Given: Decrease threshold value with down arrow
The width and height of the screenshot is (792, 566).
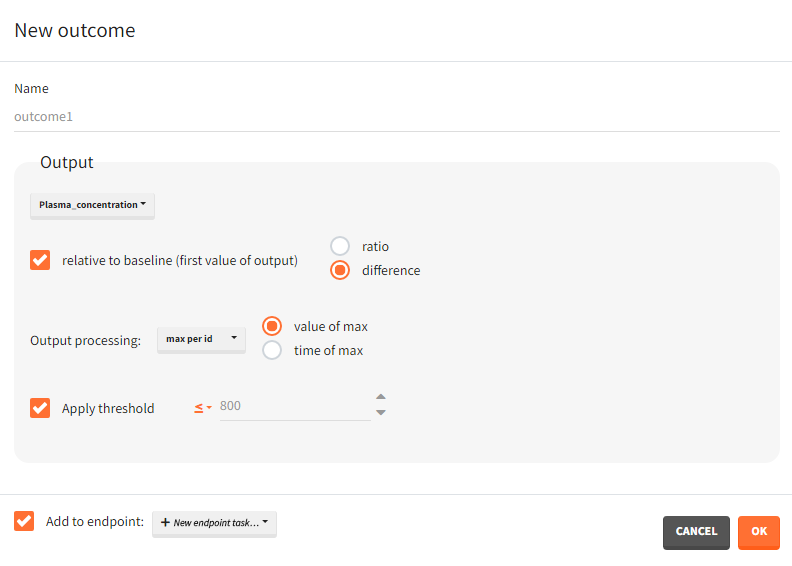Looking at the screenshot, I should click(x=381, y=412).
